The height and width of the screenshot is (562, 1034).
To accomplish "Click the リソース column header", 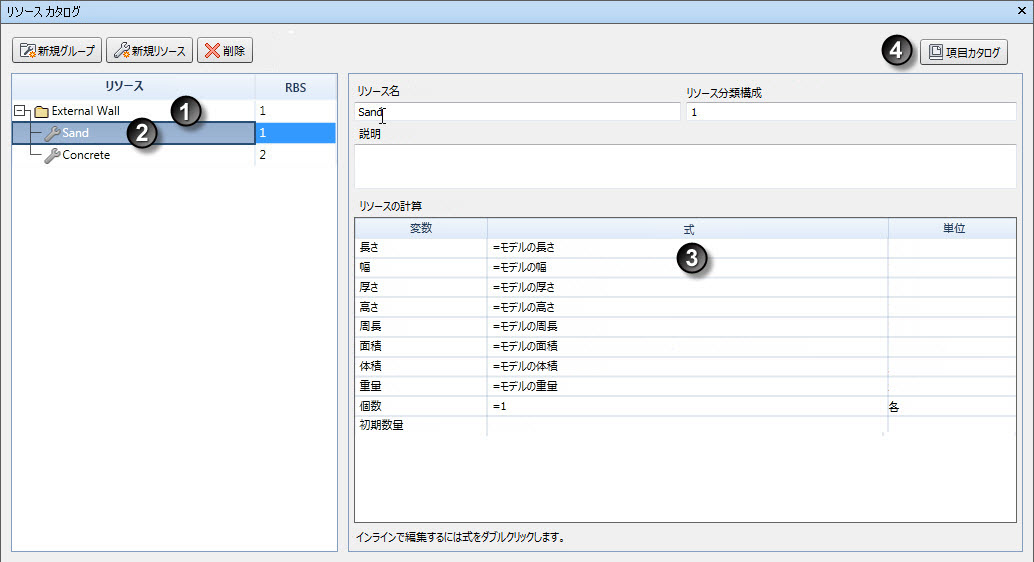I will click(x=133, y=86).
